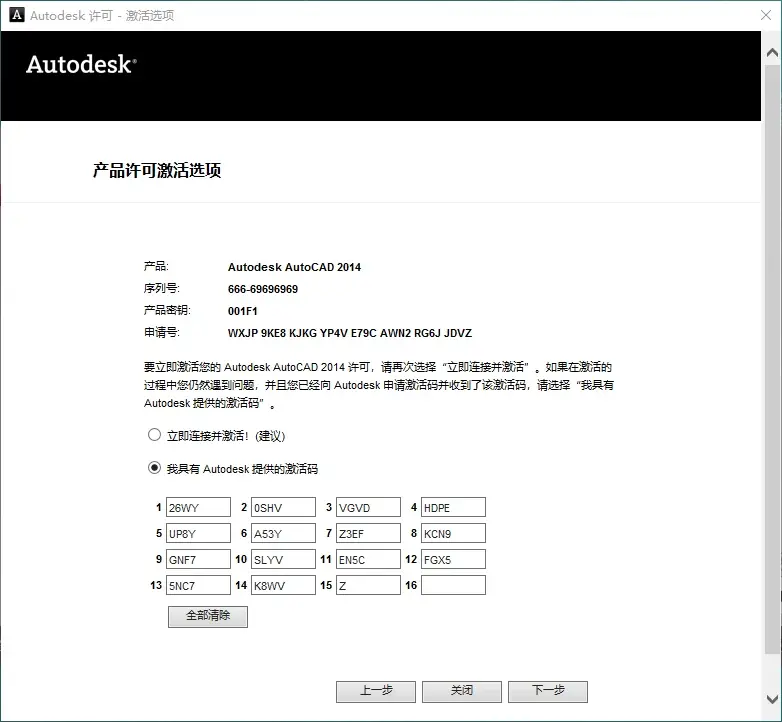Viewport: 782px width, 722px height.
Task: Click the '关闭' close button
Action: [x=462, y=692]
